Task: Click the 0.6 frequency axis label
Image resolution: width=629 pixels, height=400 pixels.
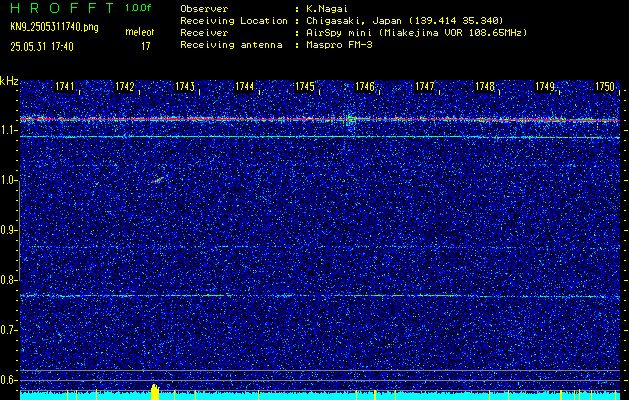Action: pyautogui.click(x=7, y=380)
